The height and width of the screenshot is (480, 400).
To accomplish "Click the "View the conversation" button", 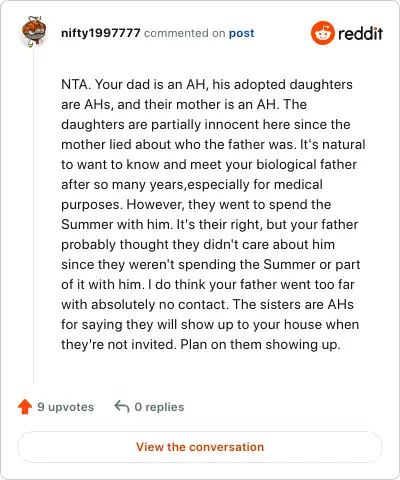I will (x=200, y=447).
